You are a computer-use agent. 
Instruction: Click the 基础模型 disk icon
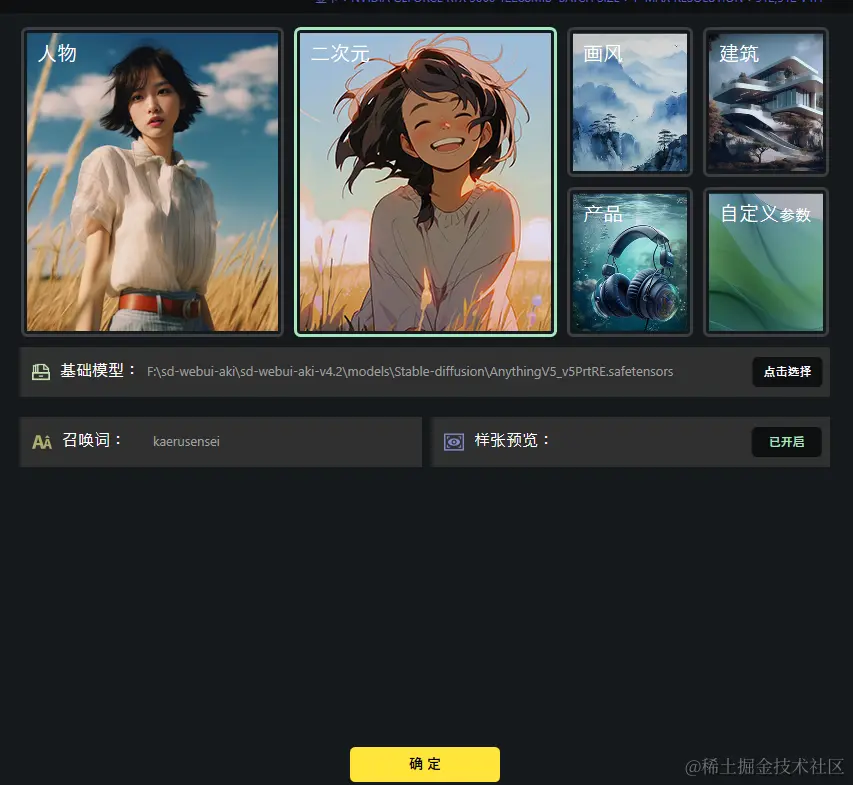41,372
